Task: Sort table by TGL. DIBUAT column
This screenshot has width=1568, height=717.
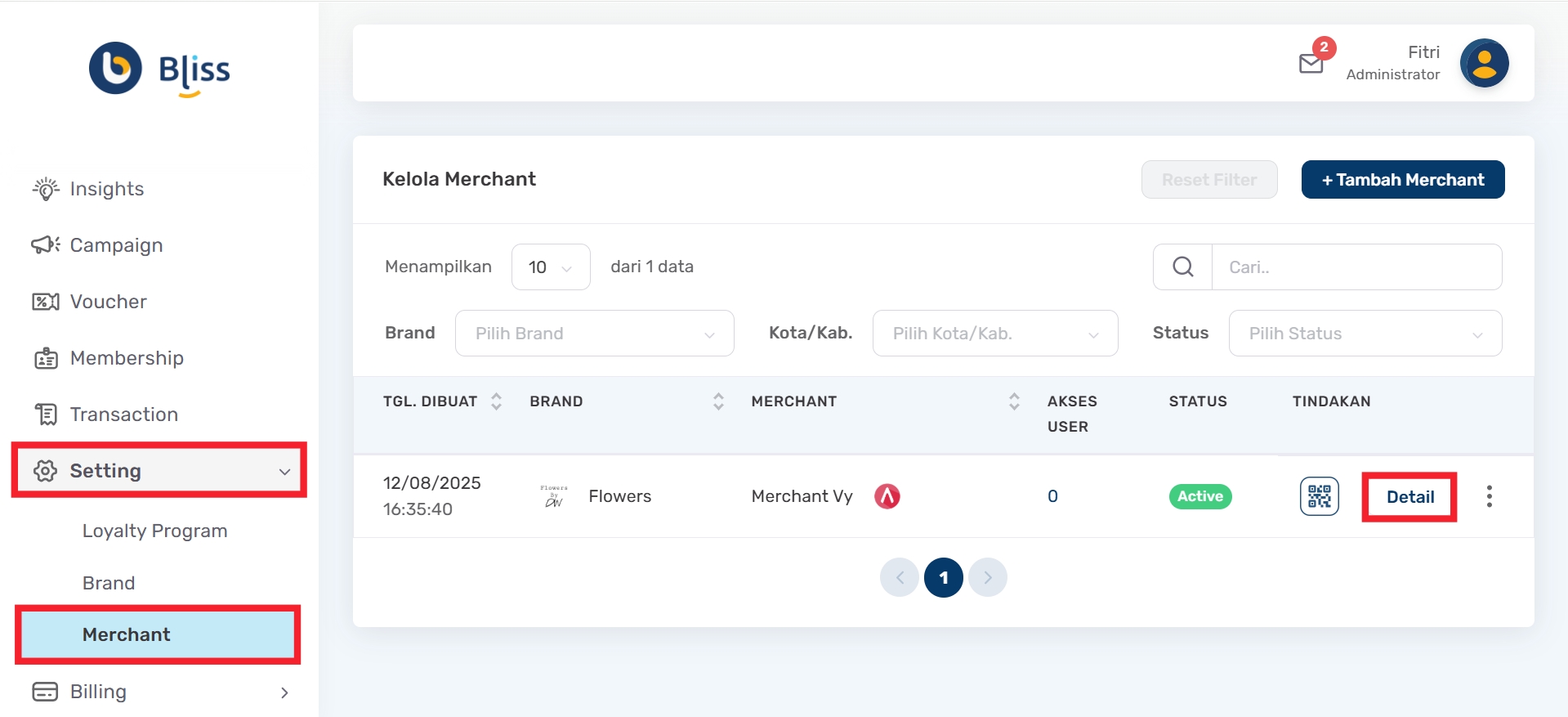Action: click(495, 401)
